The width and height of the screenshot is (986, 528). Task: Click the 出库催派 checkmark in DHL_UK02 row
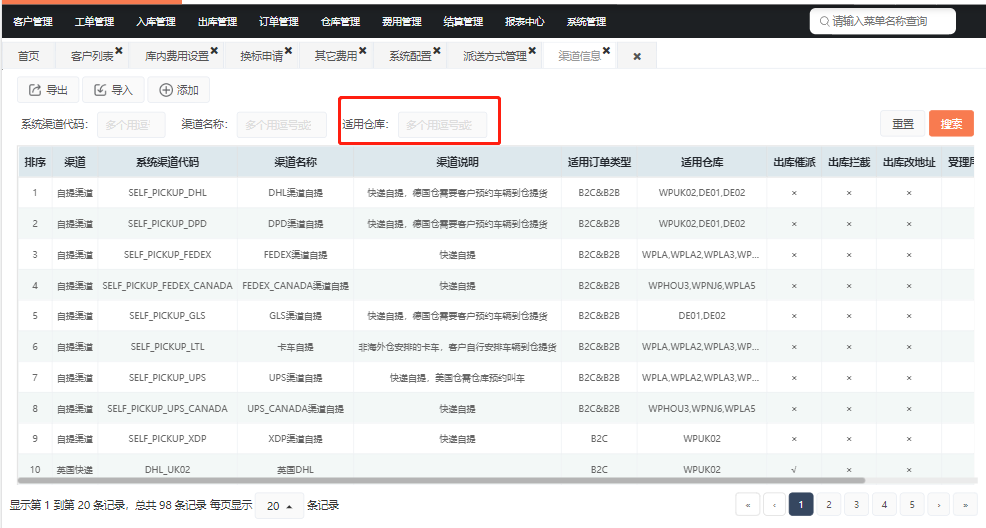coord(794,470)
